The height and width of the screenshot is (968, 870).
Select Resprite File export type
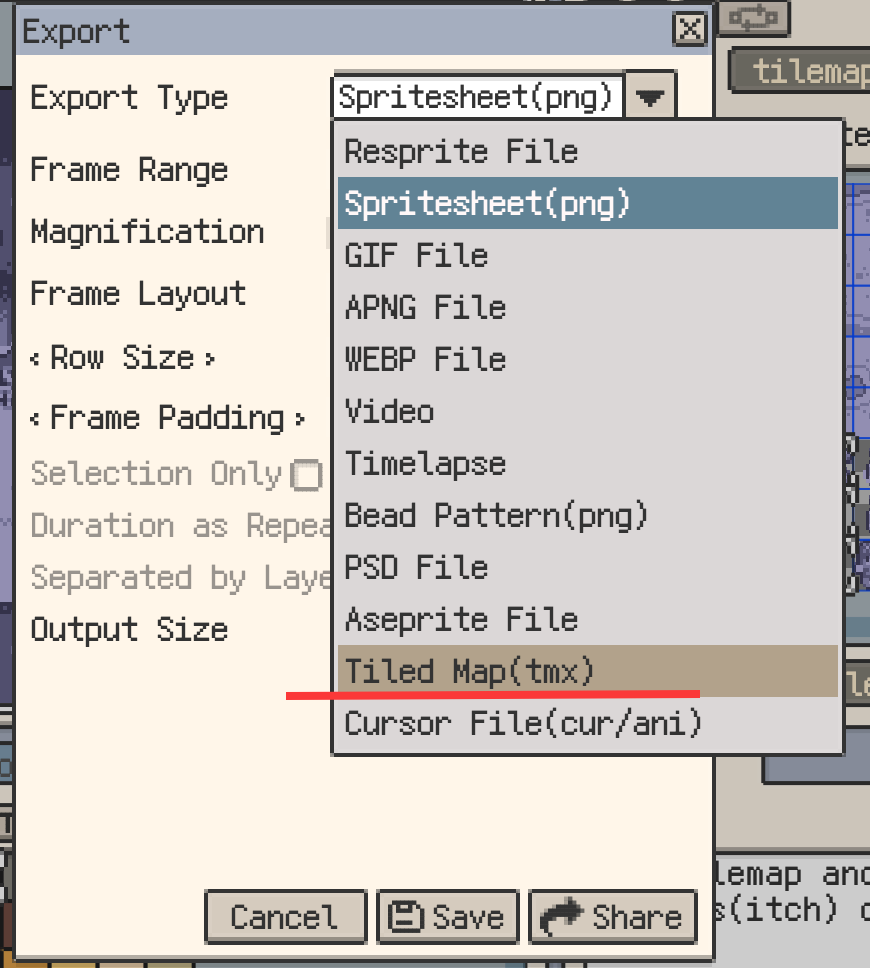tap(587, 151)
